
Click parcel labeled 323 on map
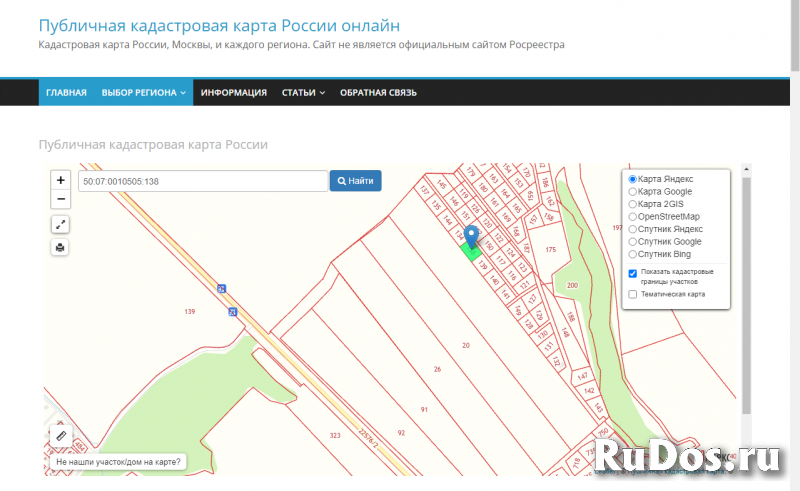click(335, 435)
